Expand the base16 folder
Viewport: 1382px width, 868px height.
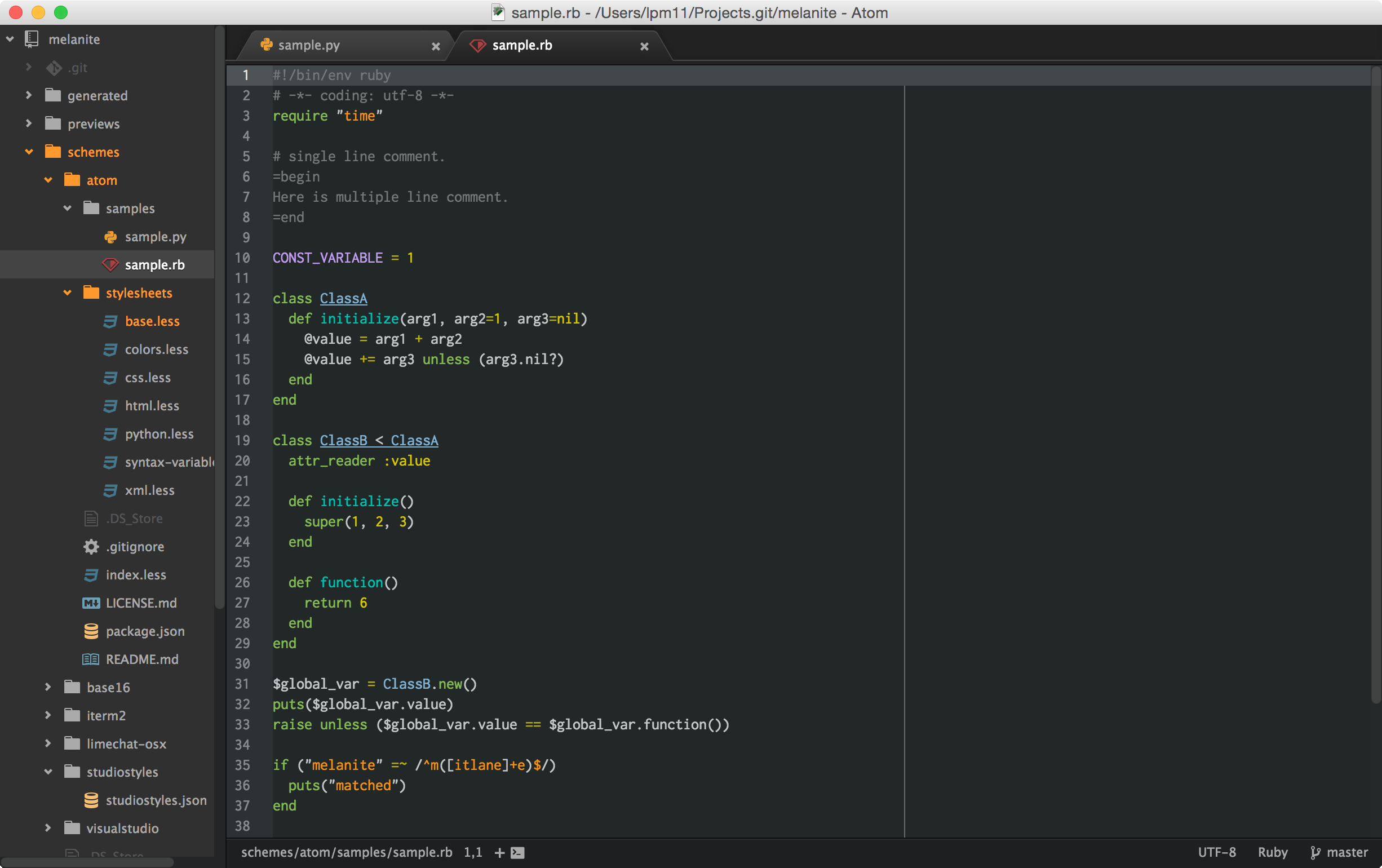click(48, 687)
